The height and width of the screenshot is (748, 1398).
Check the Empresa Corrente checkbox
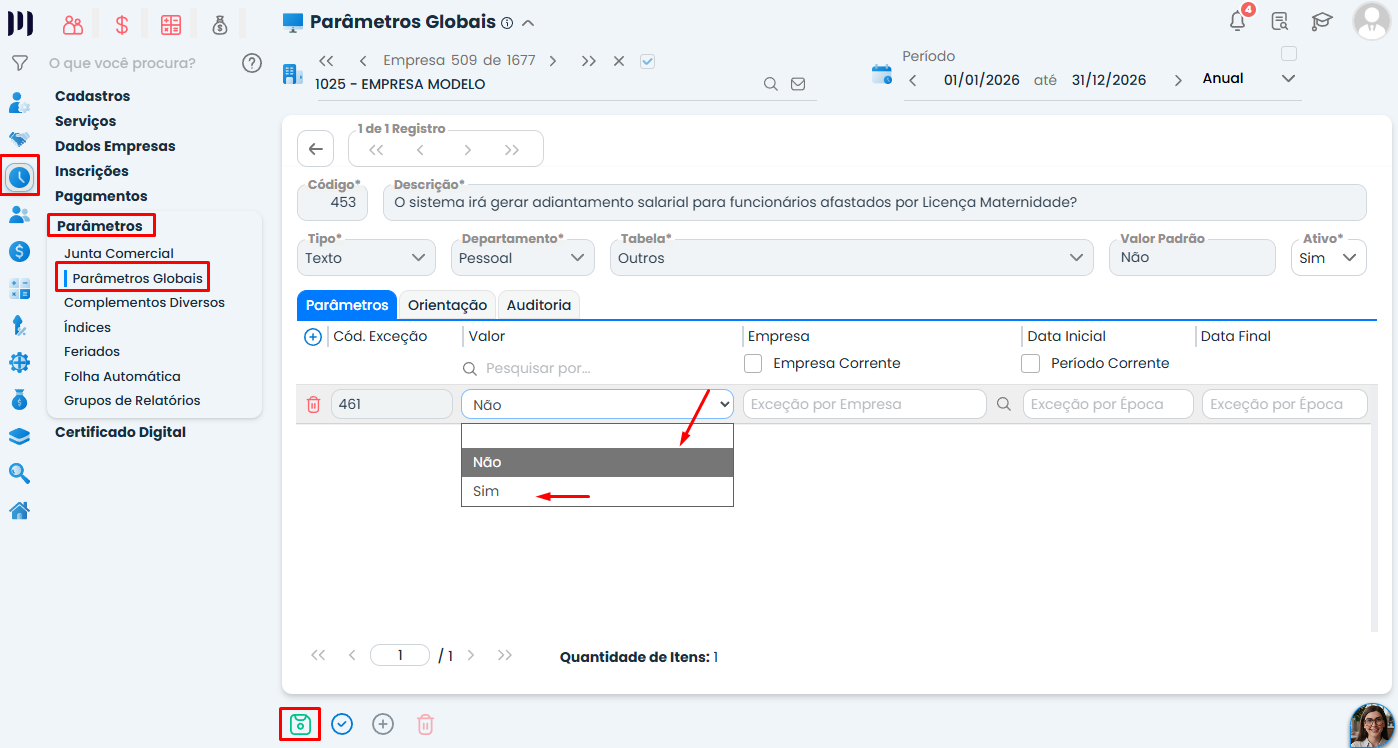[754, 363]
